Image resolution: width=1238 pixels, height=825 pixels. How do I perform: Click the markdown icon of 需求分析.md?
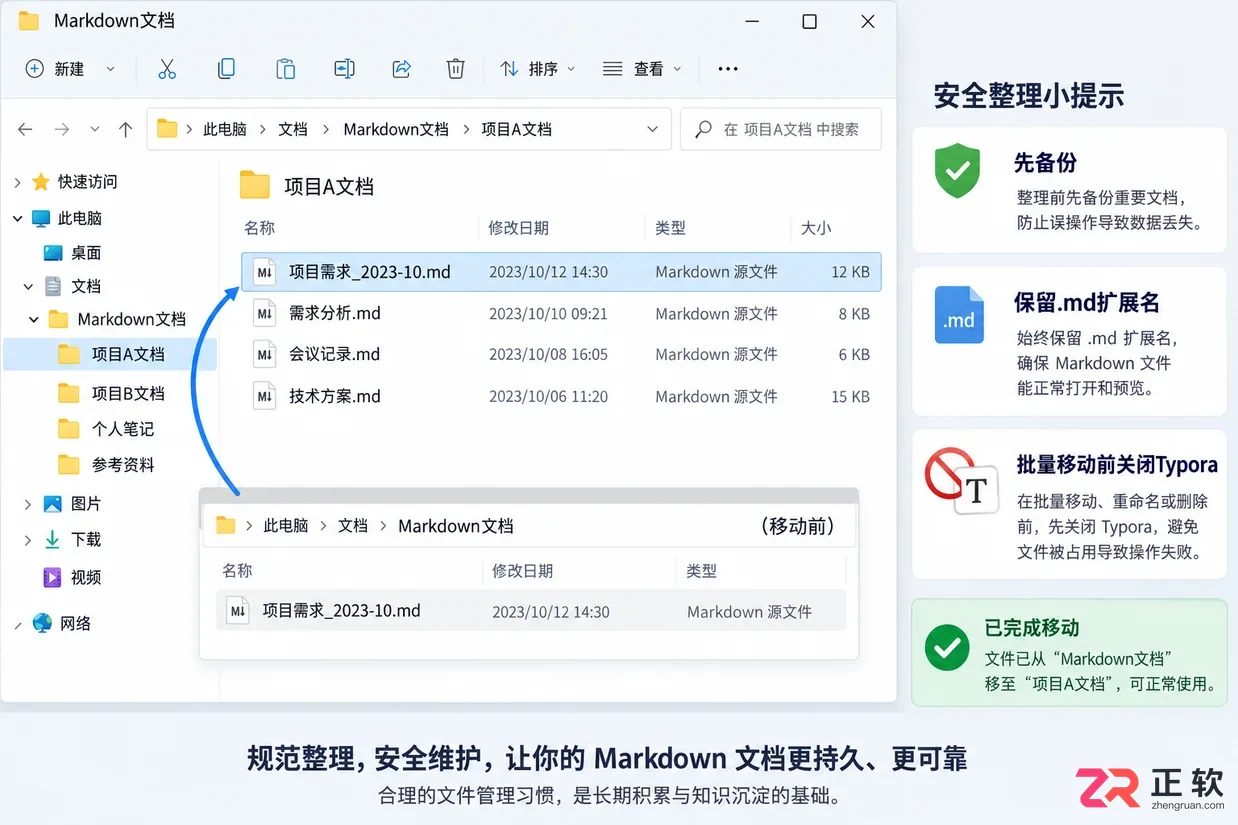(x=265, y=313)
